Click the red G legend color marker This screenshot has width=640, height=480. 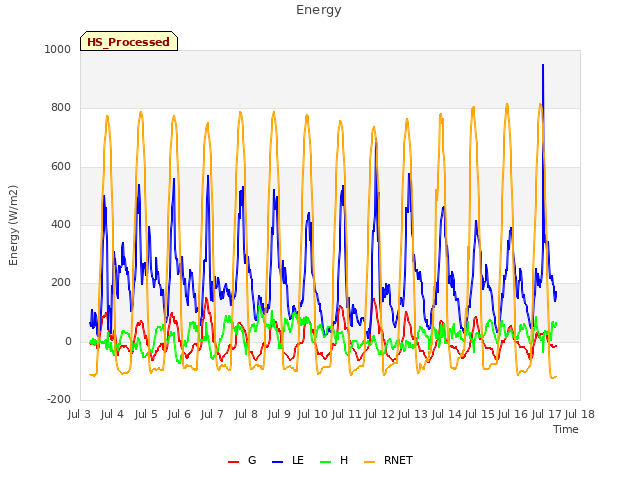(233, 462)
